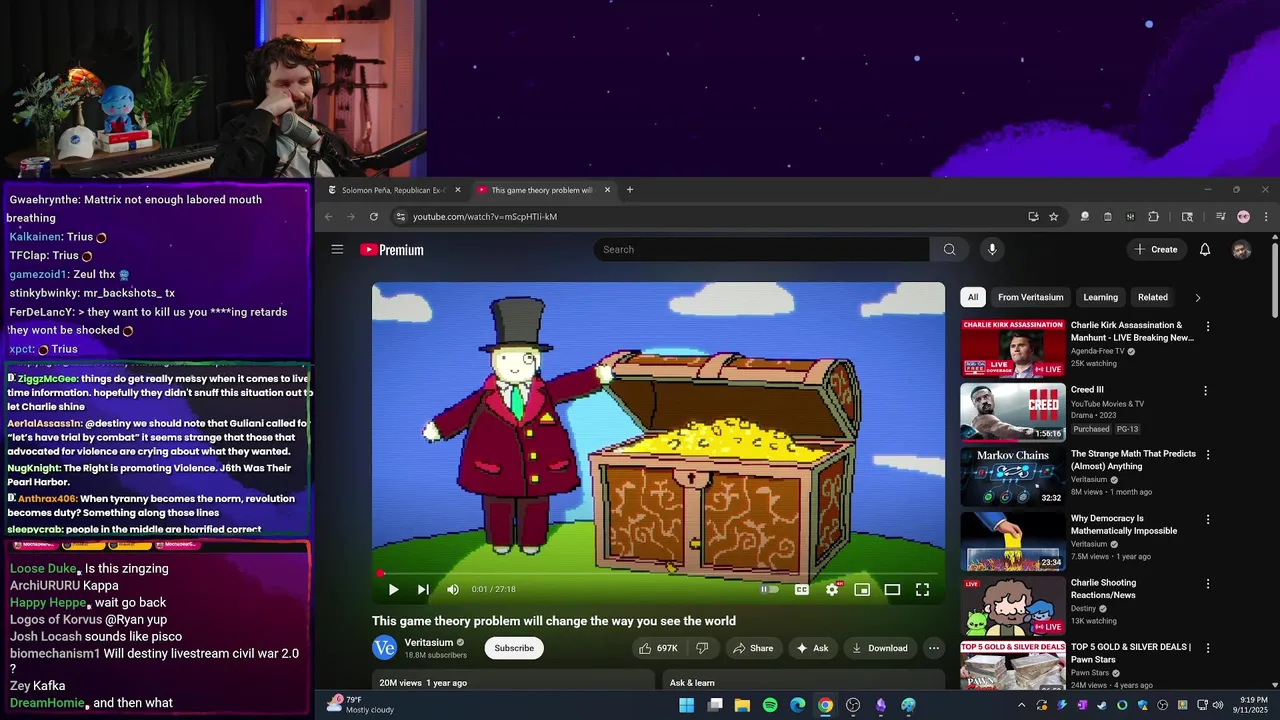The width and height of the screenshot is (1280, 720).
Task: Open Spotify from taskbar
Action: (x=770, y=705)
